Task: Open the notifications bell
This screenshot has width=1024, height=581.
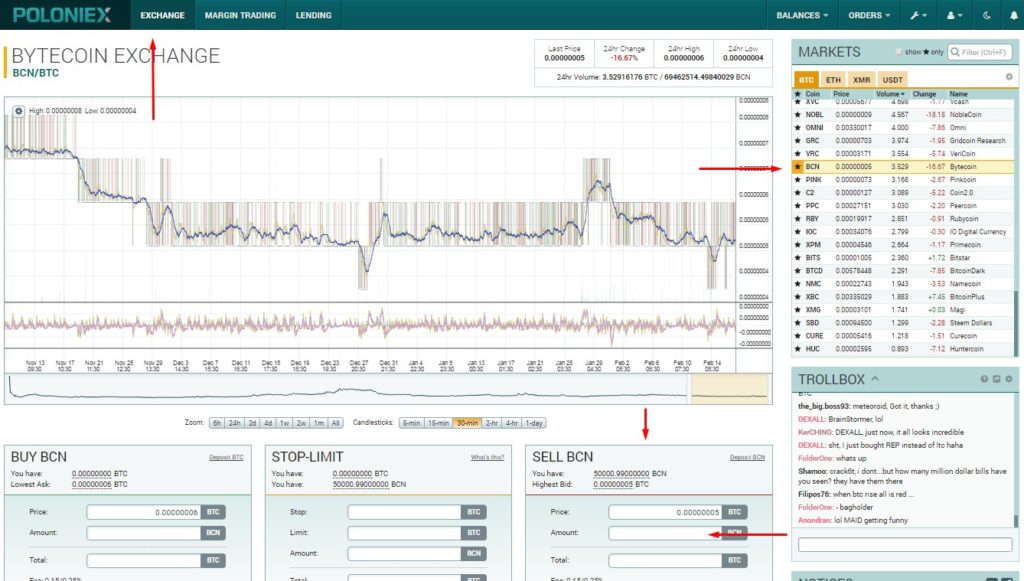Action: [1014, 15]
